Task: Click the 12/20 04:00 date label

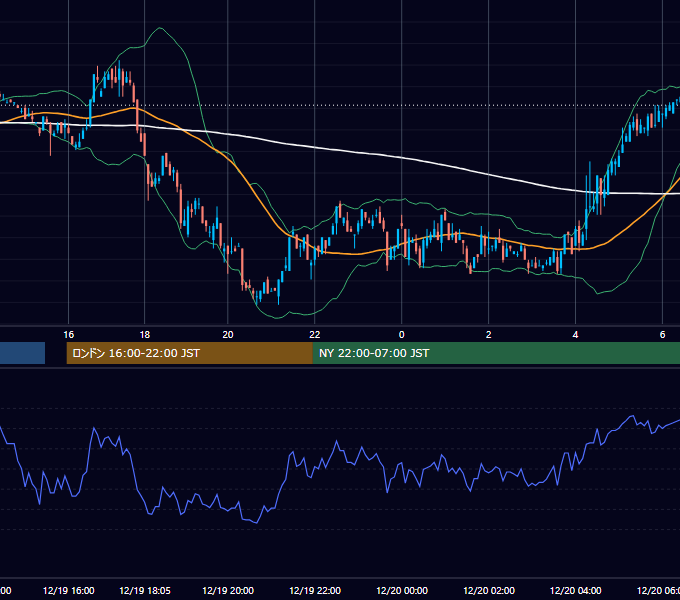Action: pyautogui.click(x=575, y=590)
